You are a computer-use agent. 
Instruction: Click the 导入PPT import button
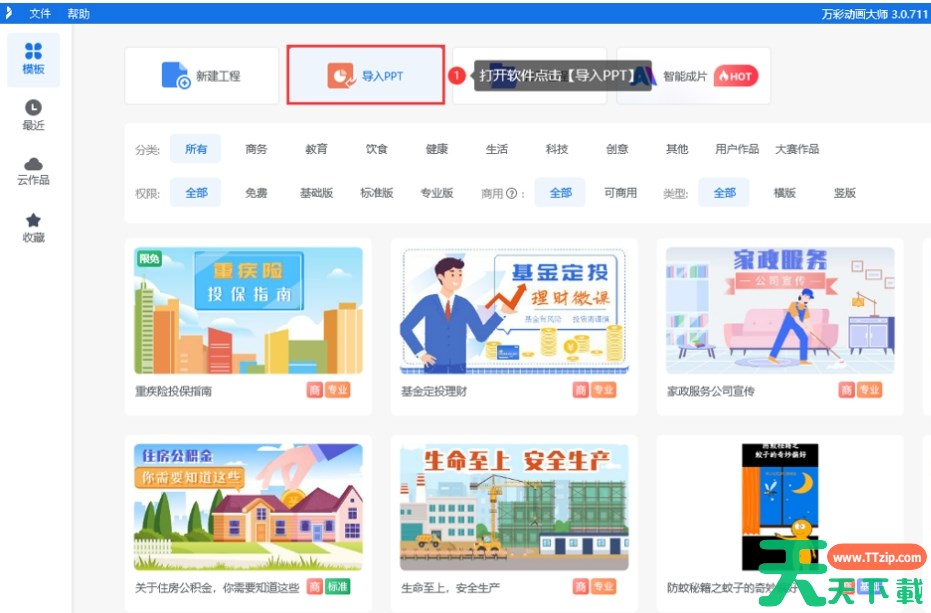[x=366, y=75]
